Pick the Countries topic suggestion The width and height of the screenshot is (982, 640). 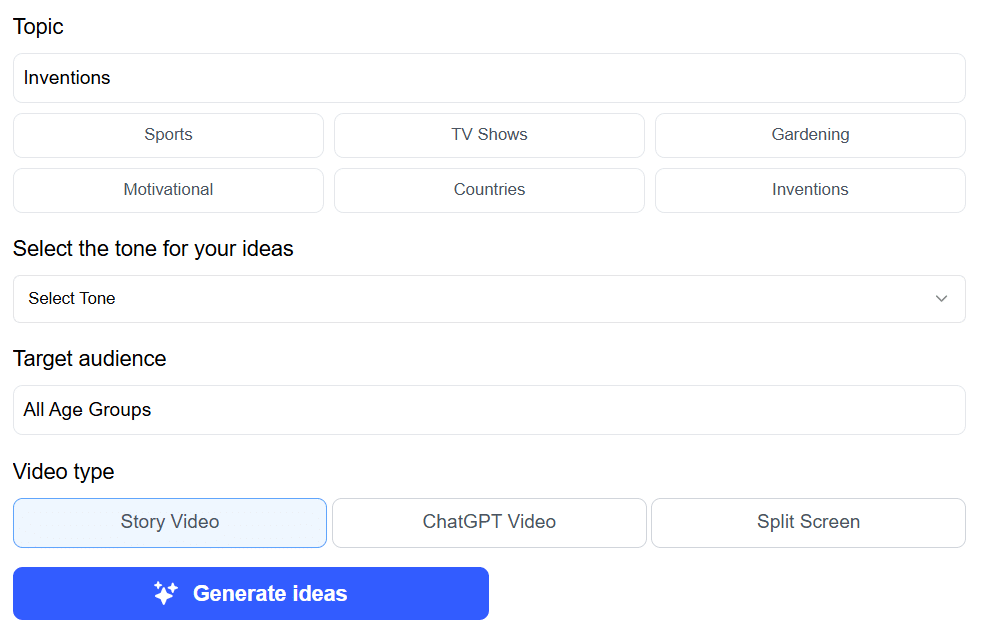[489, 190]
